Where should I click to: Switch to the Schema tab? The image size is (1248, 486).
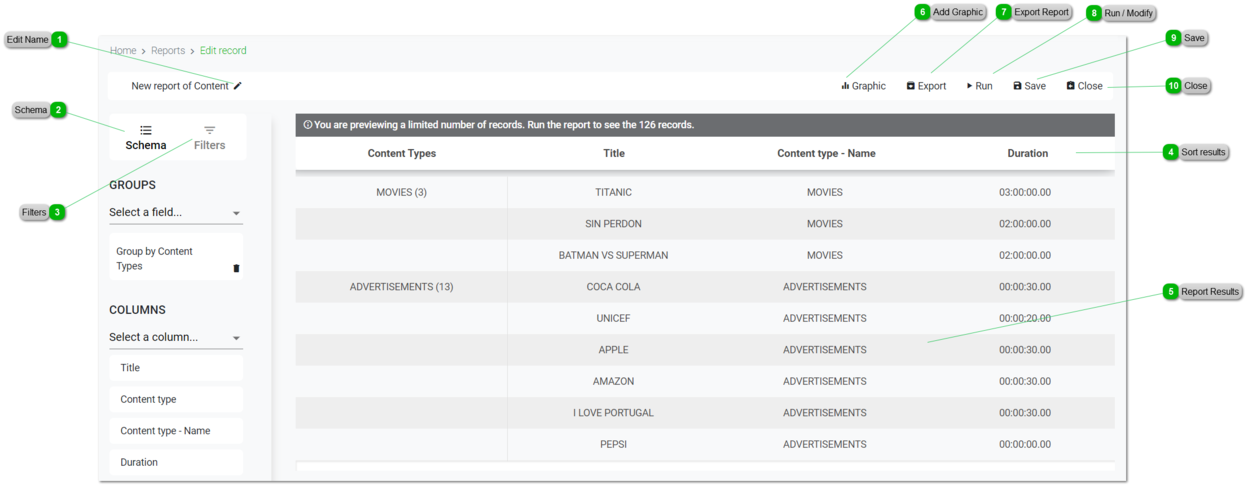tap(146, 138)
